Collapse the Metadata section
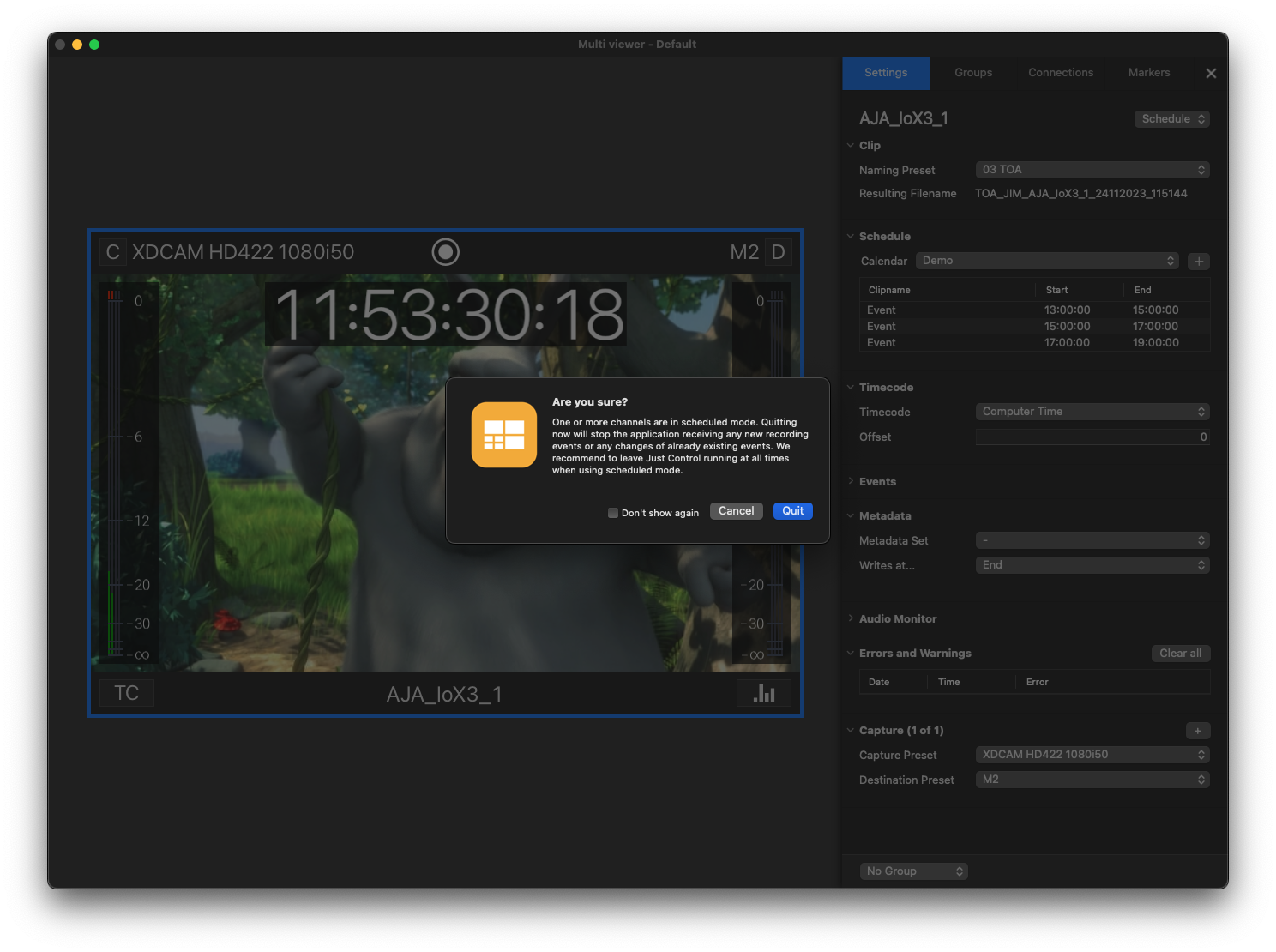1276x952 pixels. (851, 516)
